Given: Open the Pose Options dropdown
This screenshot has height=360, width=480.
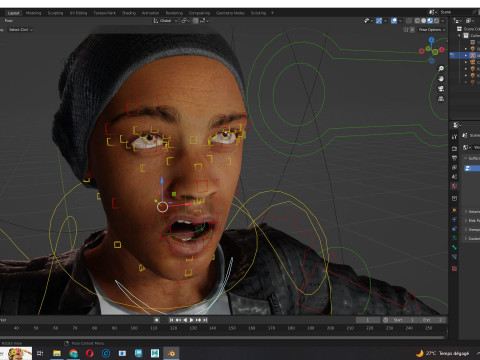Looking at the screenshot, I should pyautogui.click(x=432, y=30).
